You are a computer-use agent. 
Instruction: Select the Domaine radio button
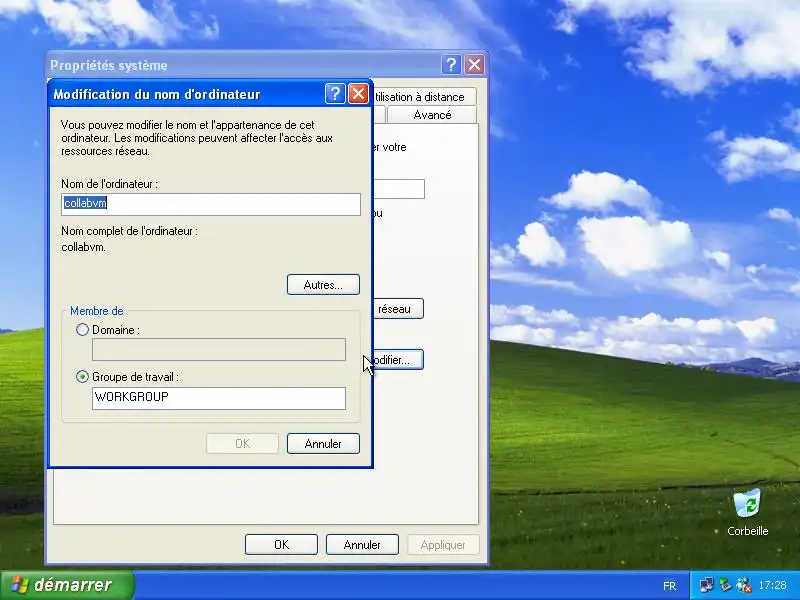pos(82,330)
